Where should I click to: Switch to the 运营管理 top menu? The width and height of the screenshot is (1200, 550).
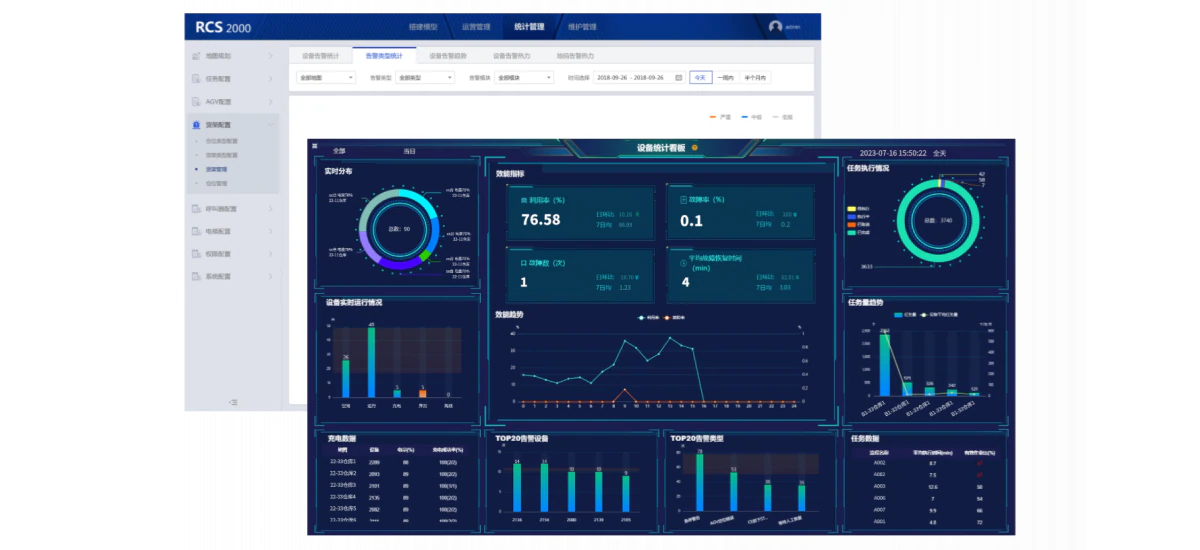click(x=476, y=27)
